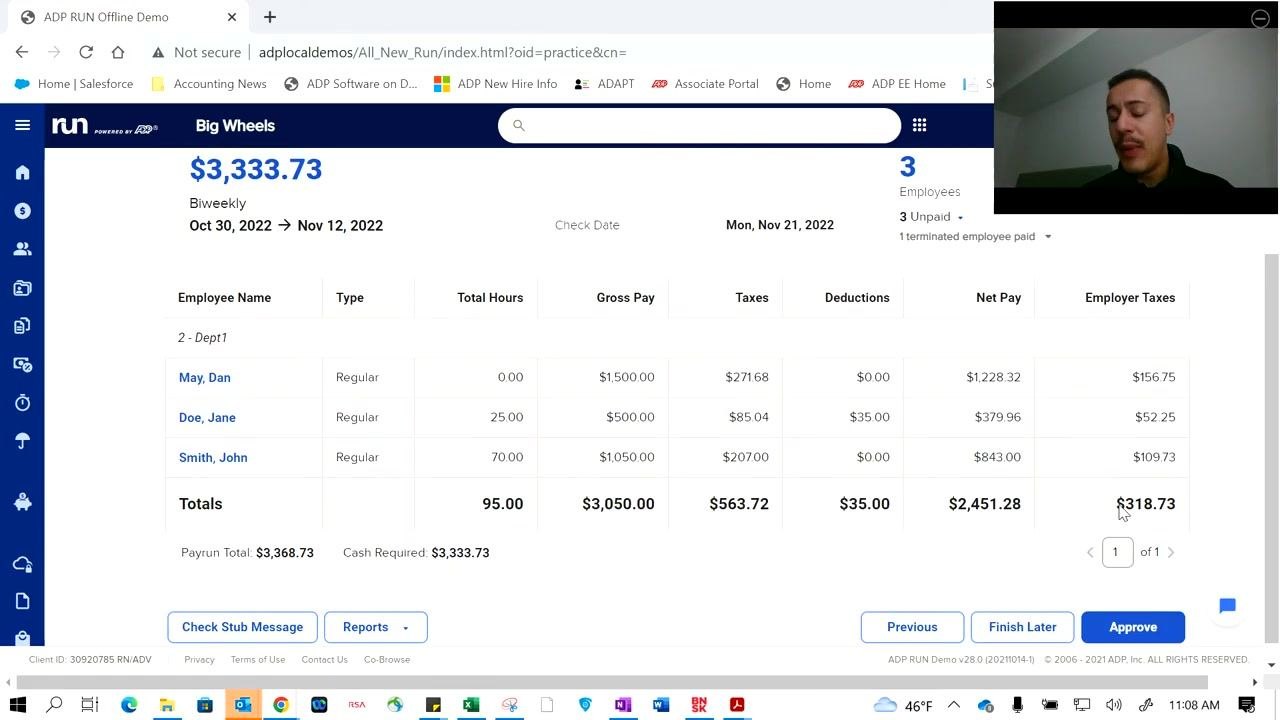Open the apps grid launcher icon
The width and height of the screenshot is (1280, 720).
pos(919,125)
